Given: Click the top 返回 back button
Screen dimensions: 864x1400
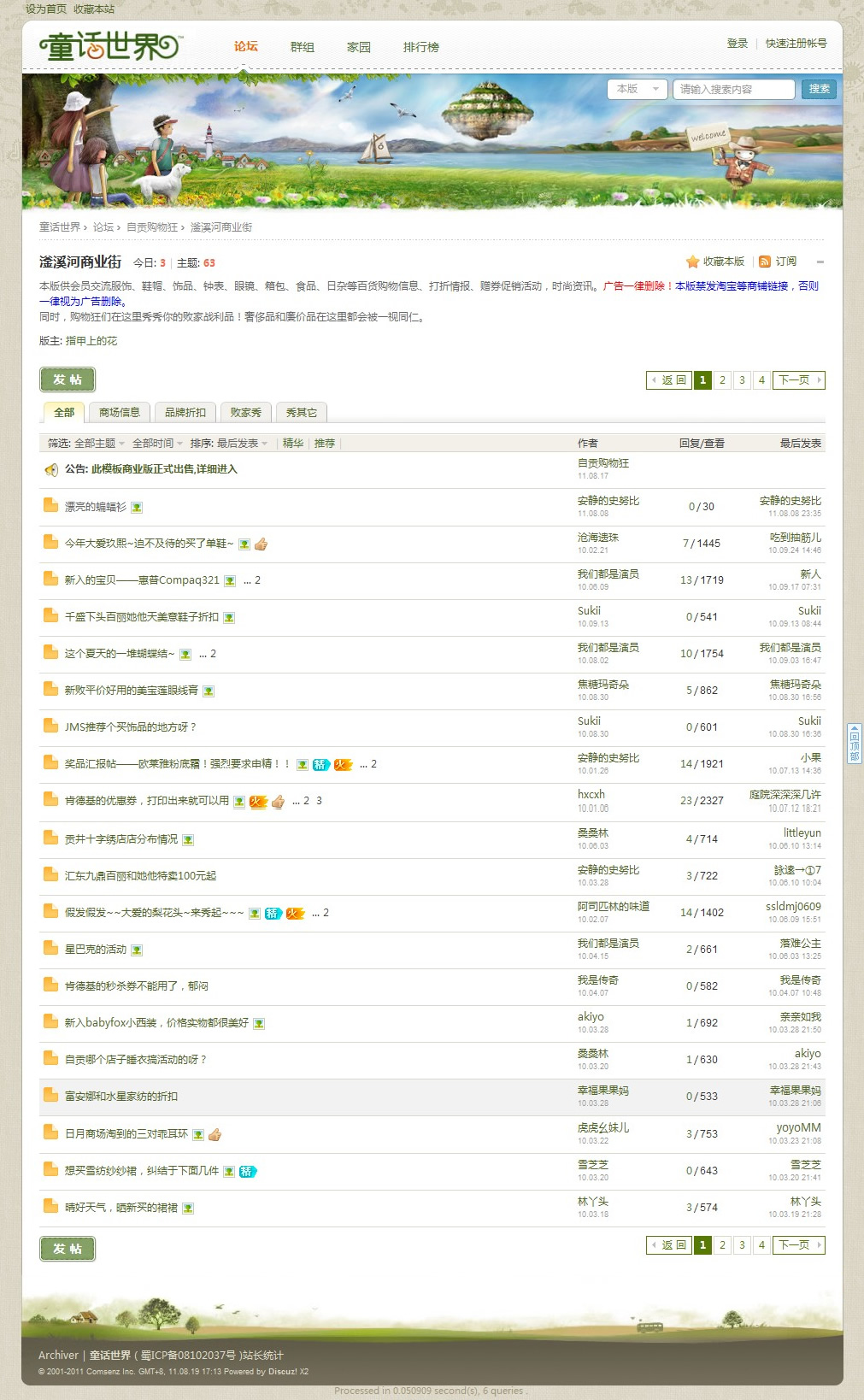Looking at the screenshot, I should coord(669,380).
